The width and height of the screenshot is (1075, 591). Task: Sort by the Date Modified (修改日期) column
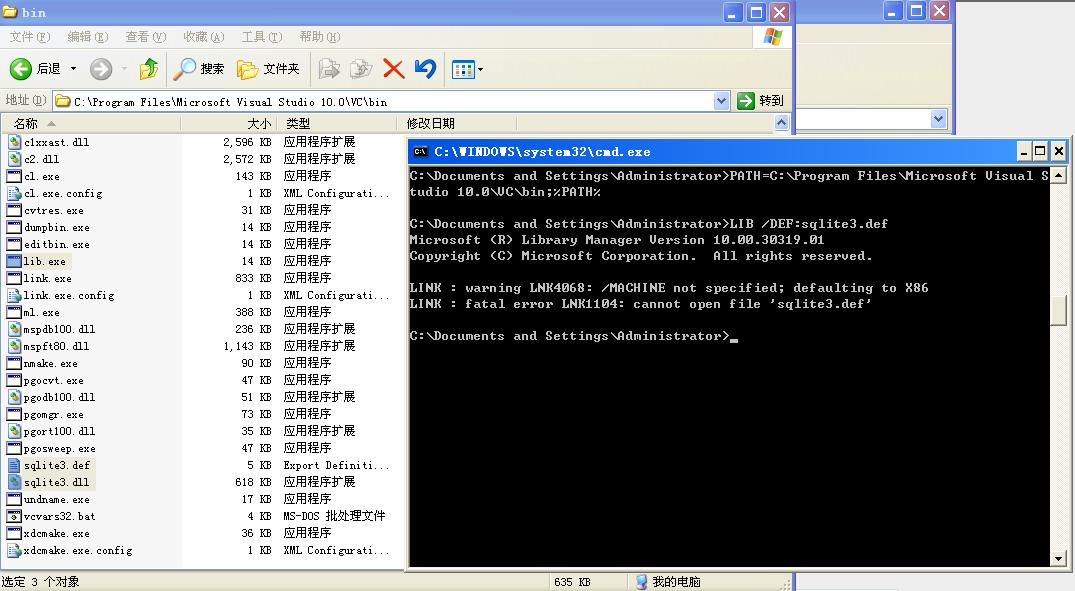coord(457,123)
